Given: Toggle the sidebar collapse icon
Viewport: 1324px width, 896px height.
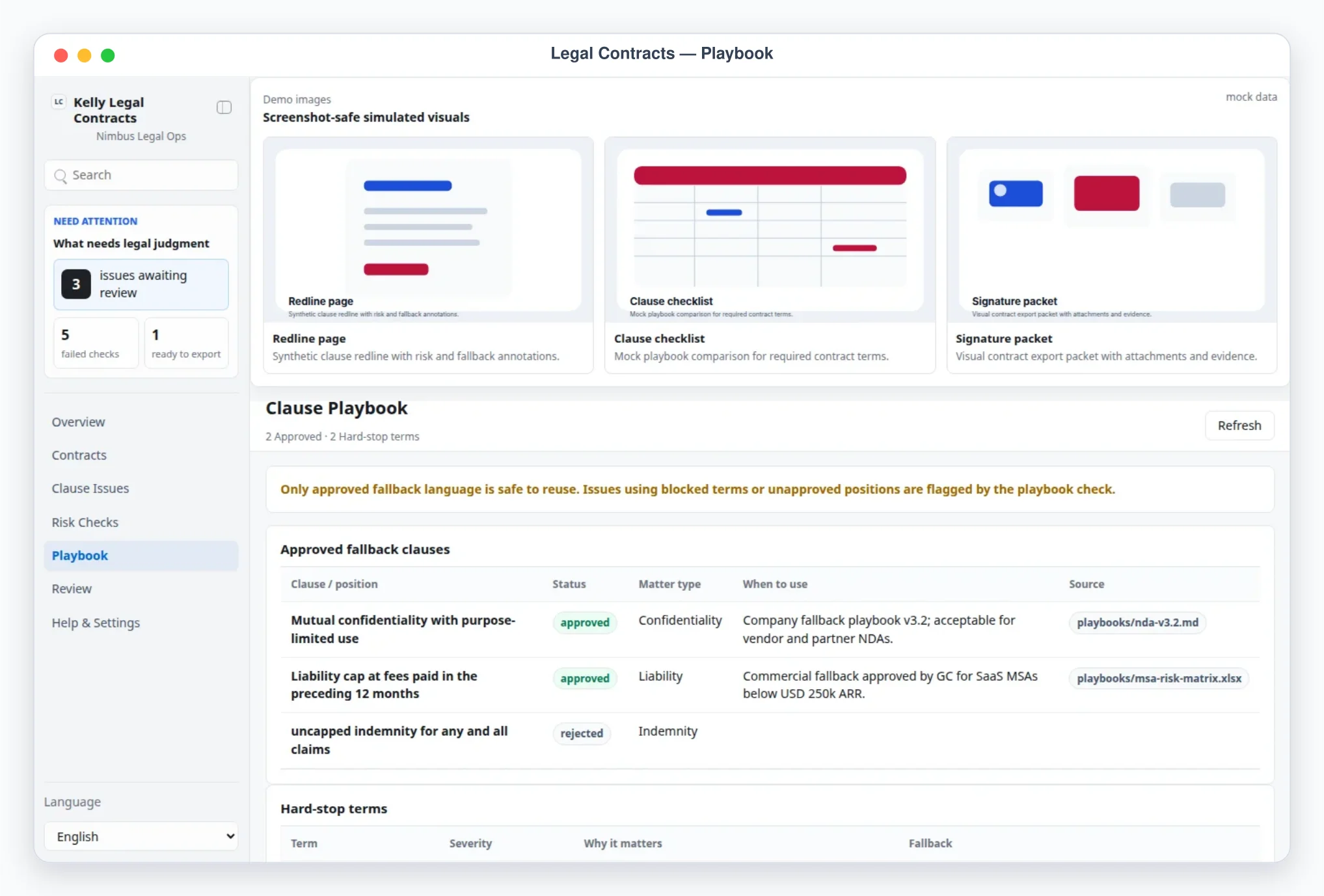Looking at the screenshot, I should click(224, 107).
